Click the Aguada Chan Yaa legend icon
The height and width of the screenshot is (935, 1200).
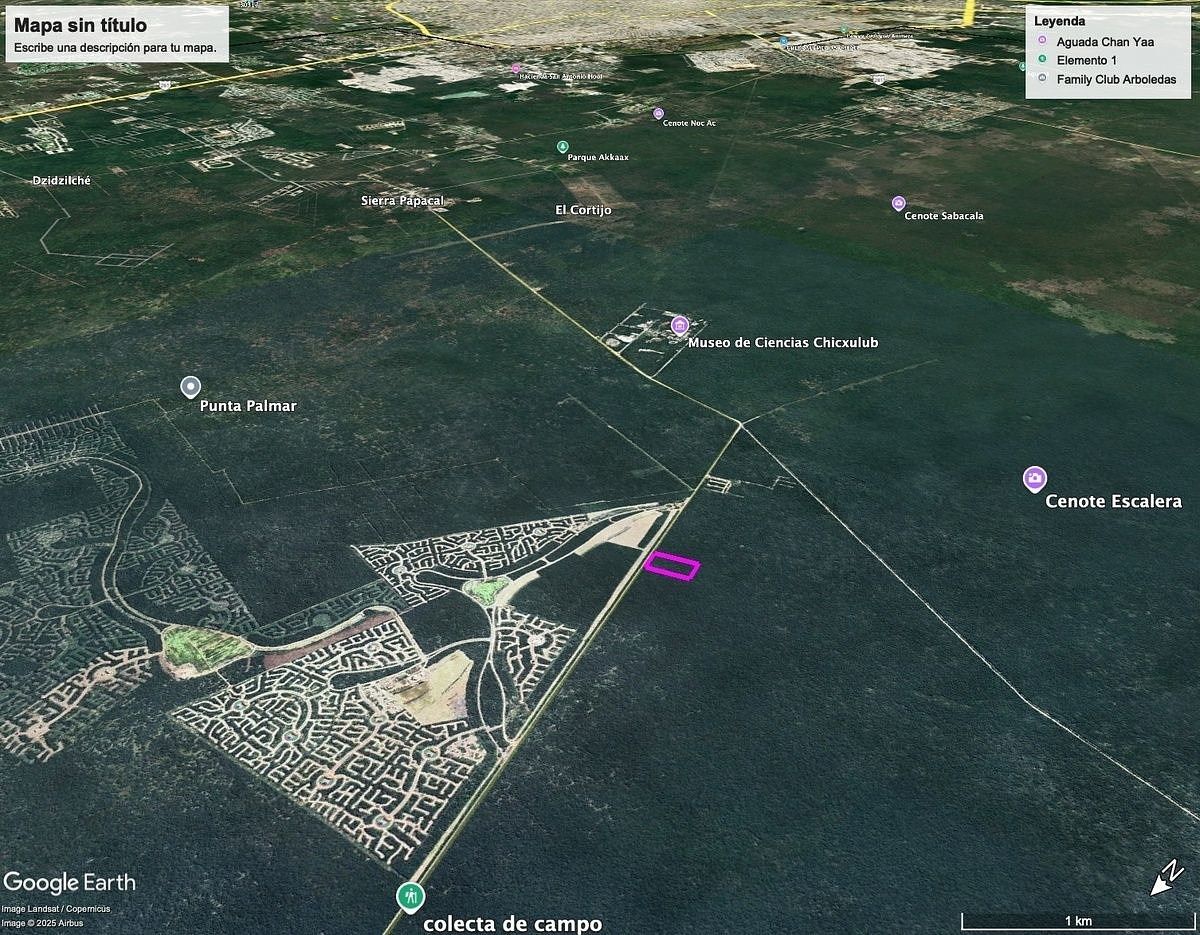(1042, 41)
